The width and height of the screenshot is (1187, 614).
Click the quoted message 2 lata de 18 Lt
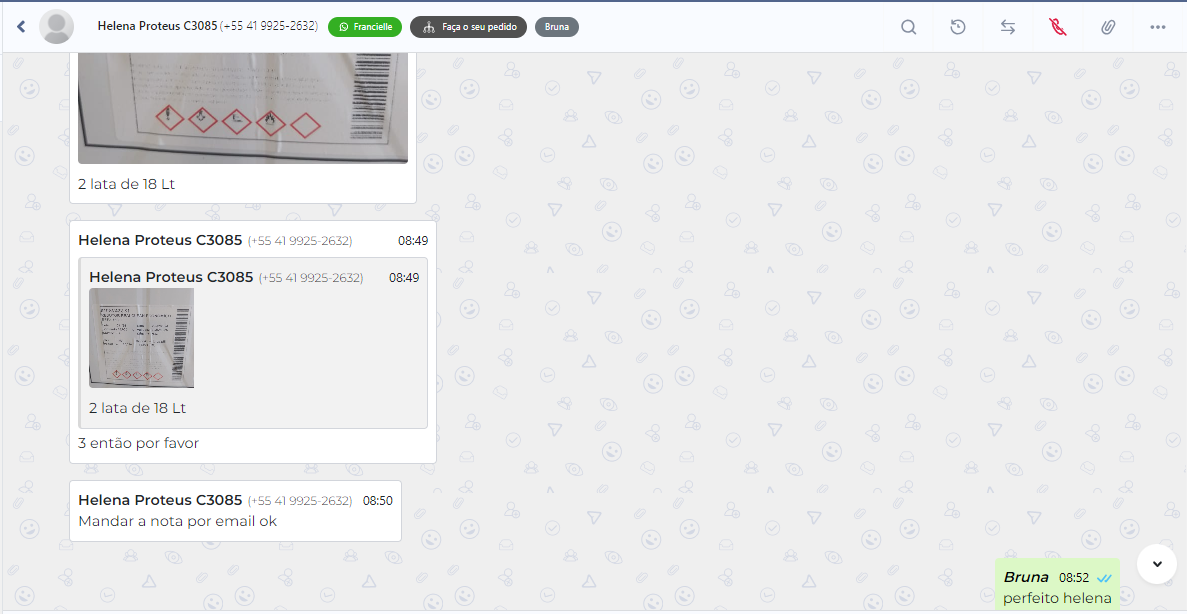coord(137,408)
